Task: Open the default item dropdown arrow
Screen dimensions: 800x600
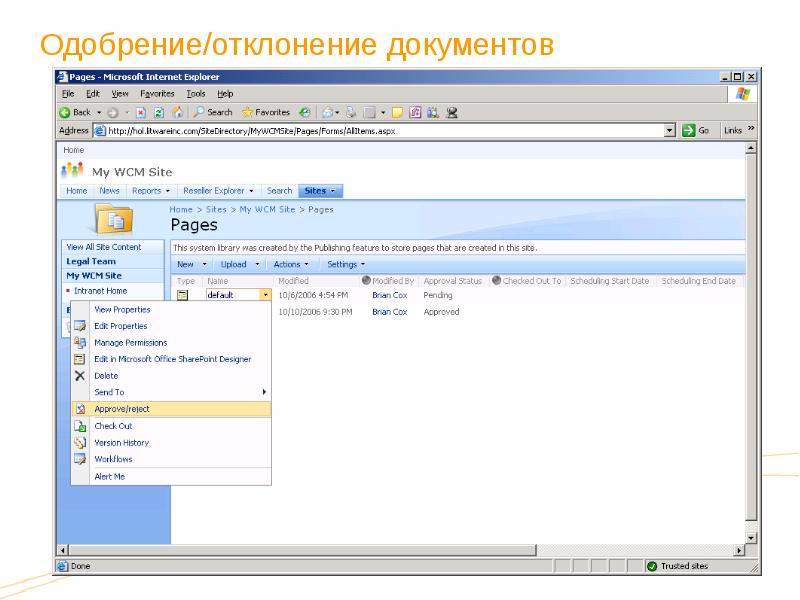Action: pos(265,296)
